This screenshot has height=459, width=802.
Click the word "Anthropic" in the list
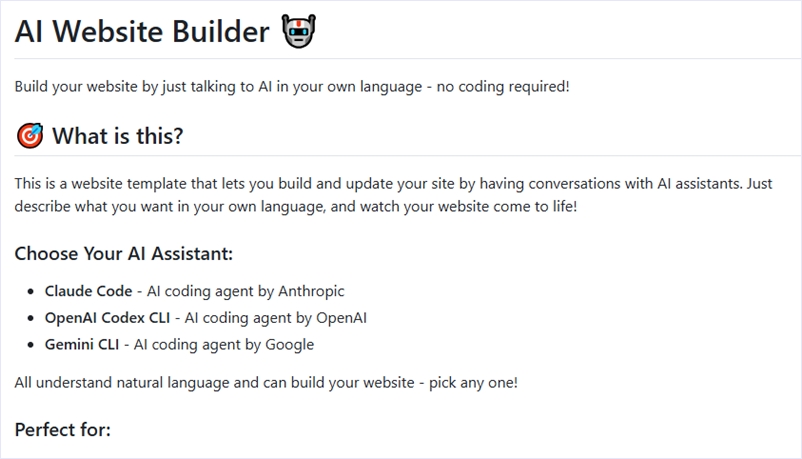coord(310,291)
